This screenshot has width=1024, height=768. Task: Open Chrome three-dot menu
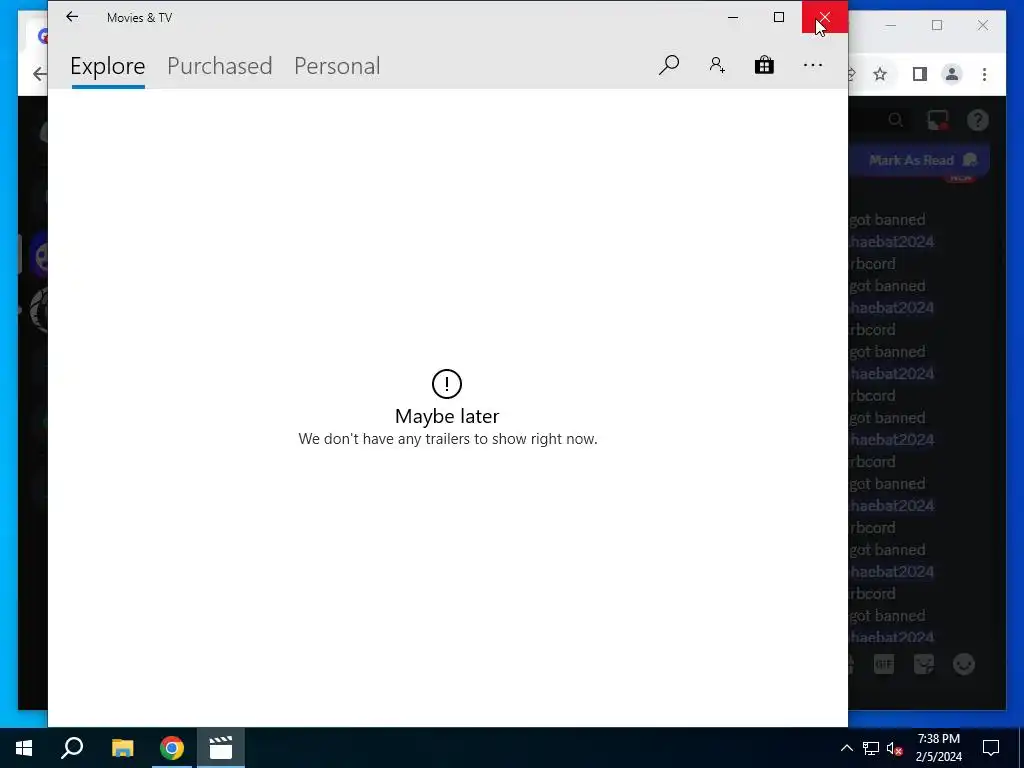(x=984, y=74)
